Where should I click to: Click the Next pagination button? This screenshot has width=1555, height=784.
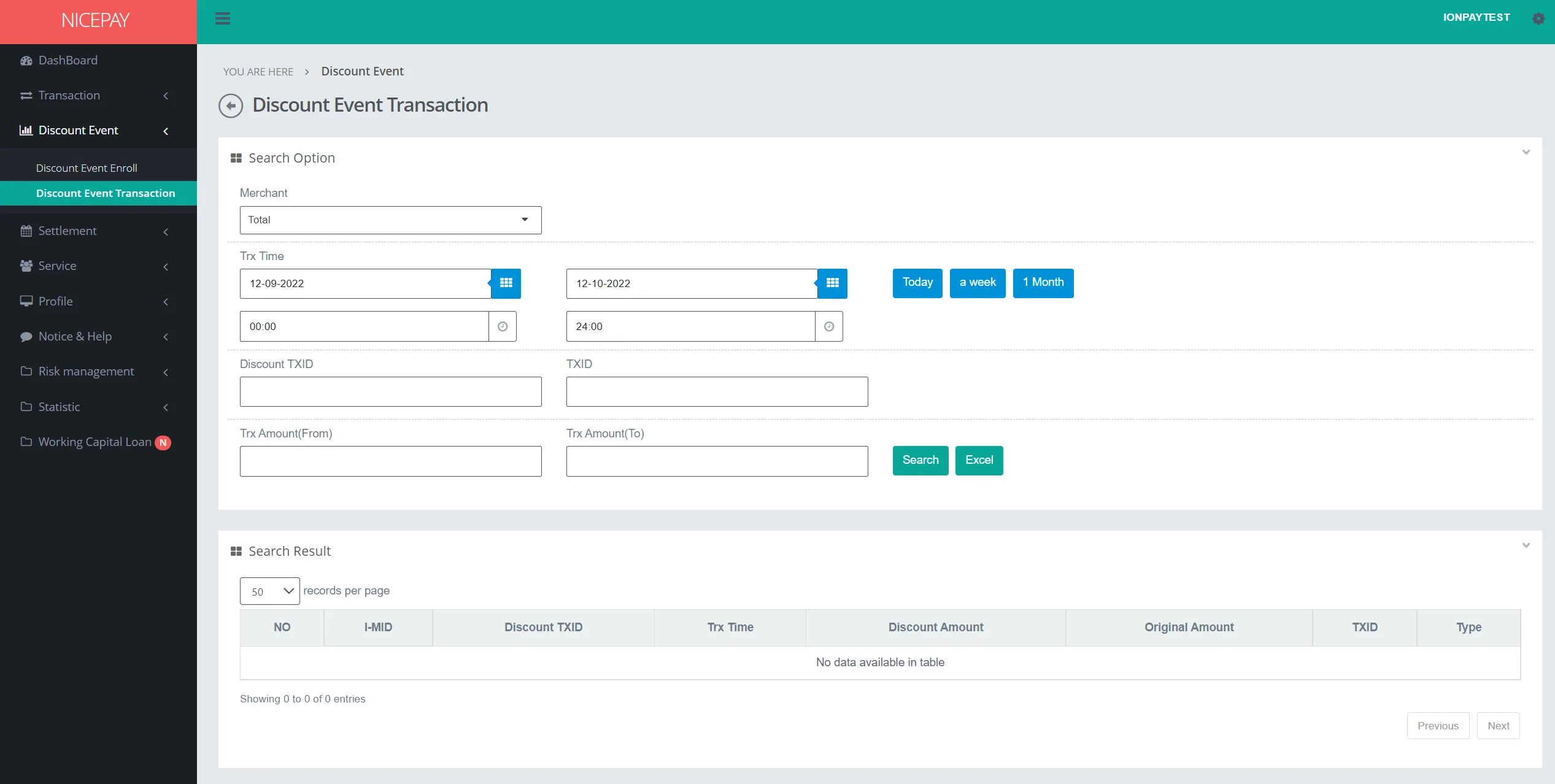point(1499,726)
